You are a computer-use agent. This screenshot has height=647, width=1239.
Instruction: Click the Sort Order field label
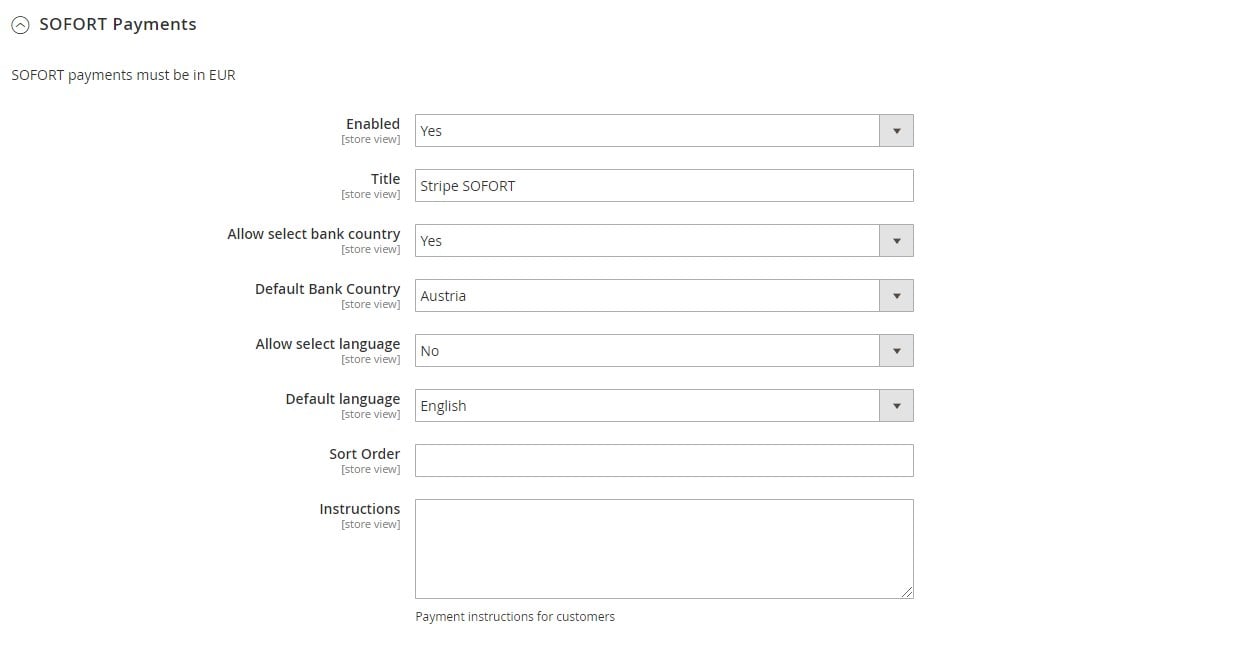pyautogui.click(x=365, y=454)
